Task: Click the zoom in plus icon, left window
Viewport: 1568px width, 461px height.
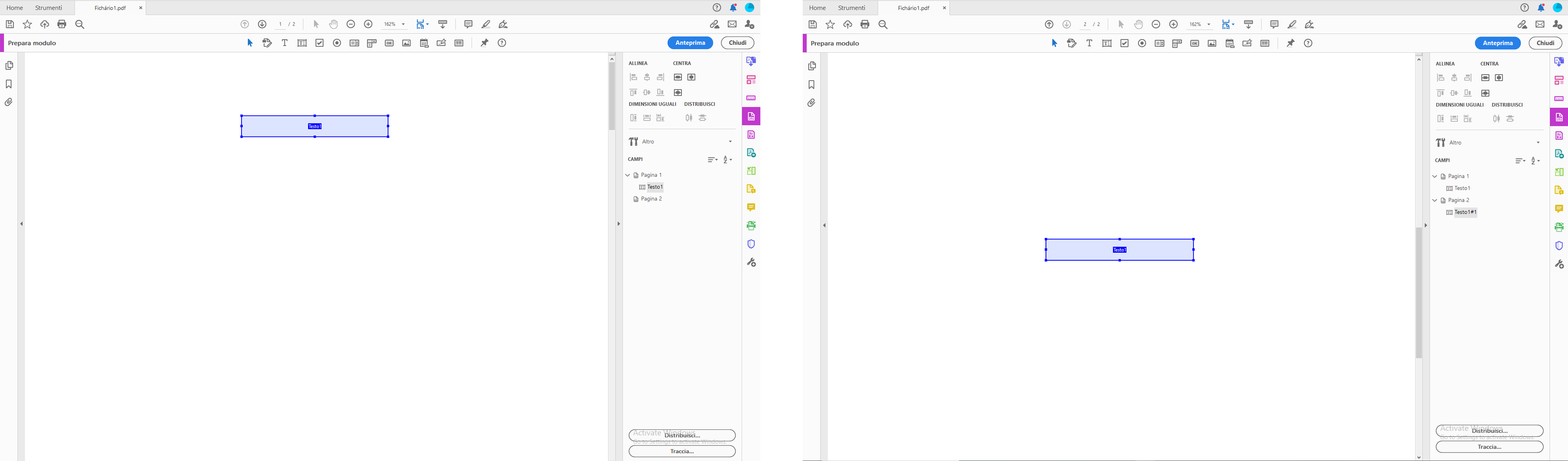Action: (x=368, y=25)
